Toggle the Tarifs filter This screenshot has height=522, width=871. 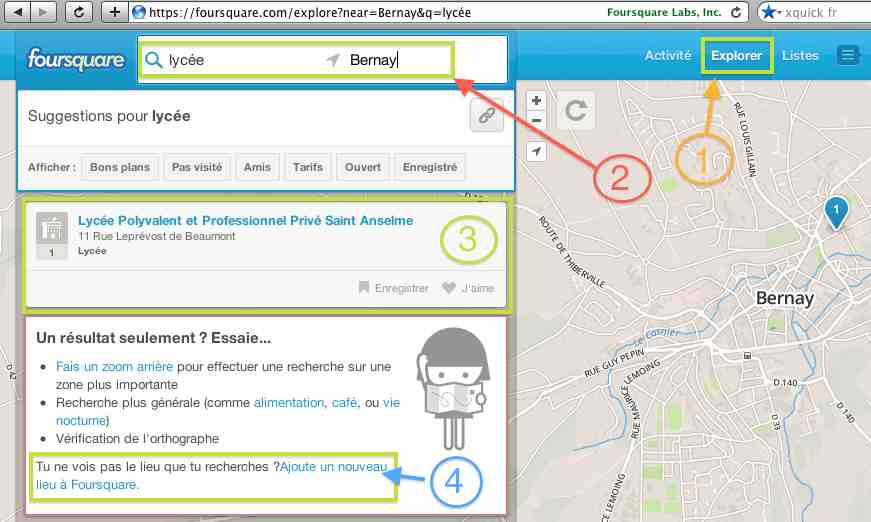coord(308,167)
